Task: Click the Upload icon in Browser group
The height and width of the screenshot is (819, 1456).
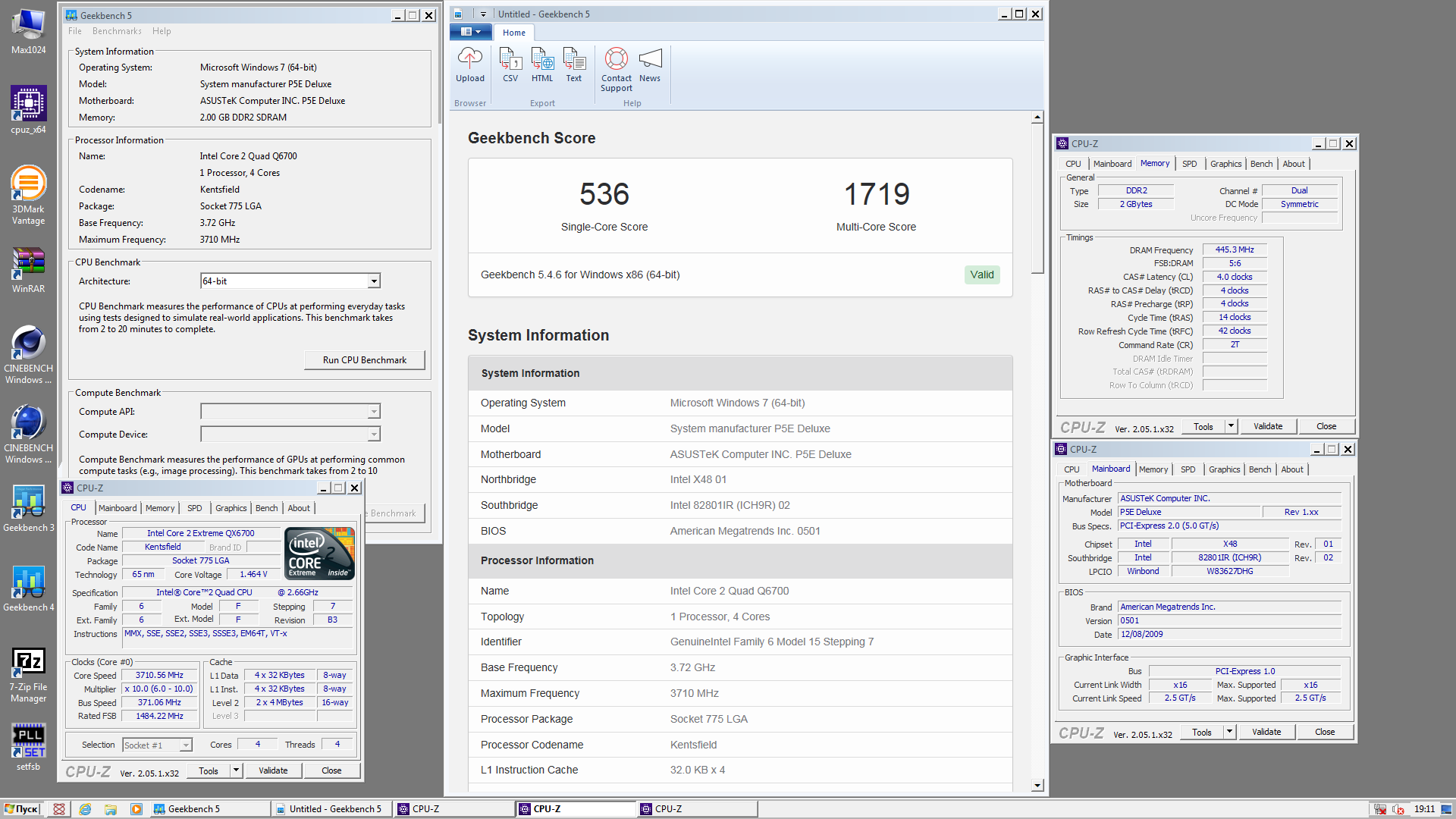Action: point(470,65)
